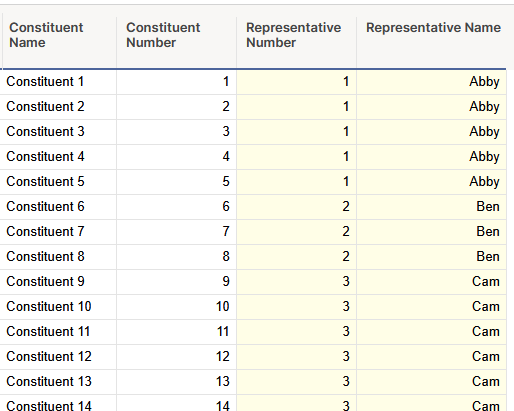Select the Constituent 14 name cell

click(x=58, y=403)
